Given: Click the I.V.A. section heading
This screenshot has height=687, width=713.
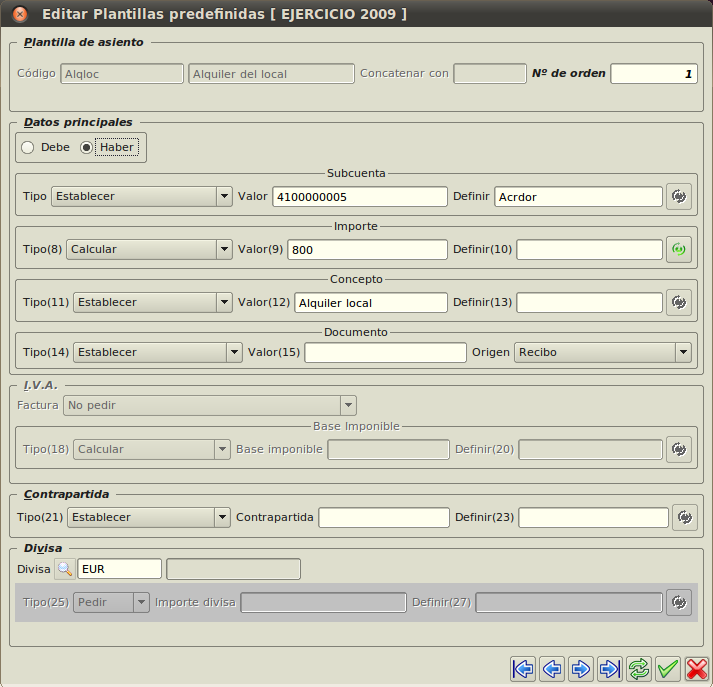Looking at the screenshot, I should click(x=41, y=386).
